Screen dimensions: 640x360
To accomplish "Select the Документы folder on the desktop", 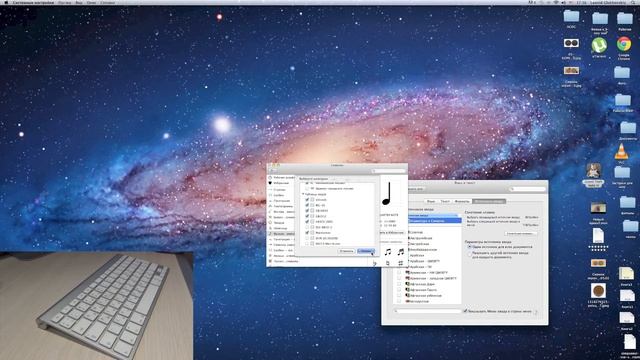I will click(x=628, y=128).
